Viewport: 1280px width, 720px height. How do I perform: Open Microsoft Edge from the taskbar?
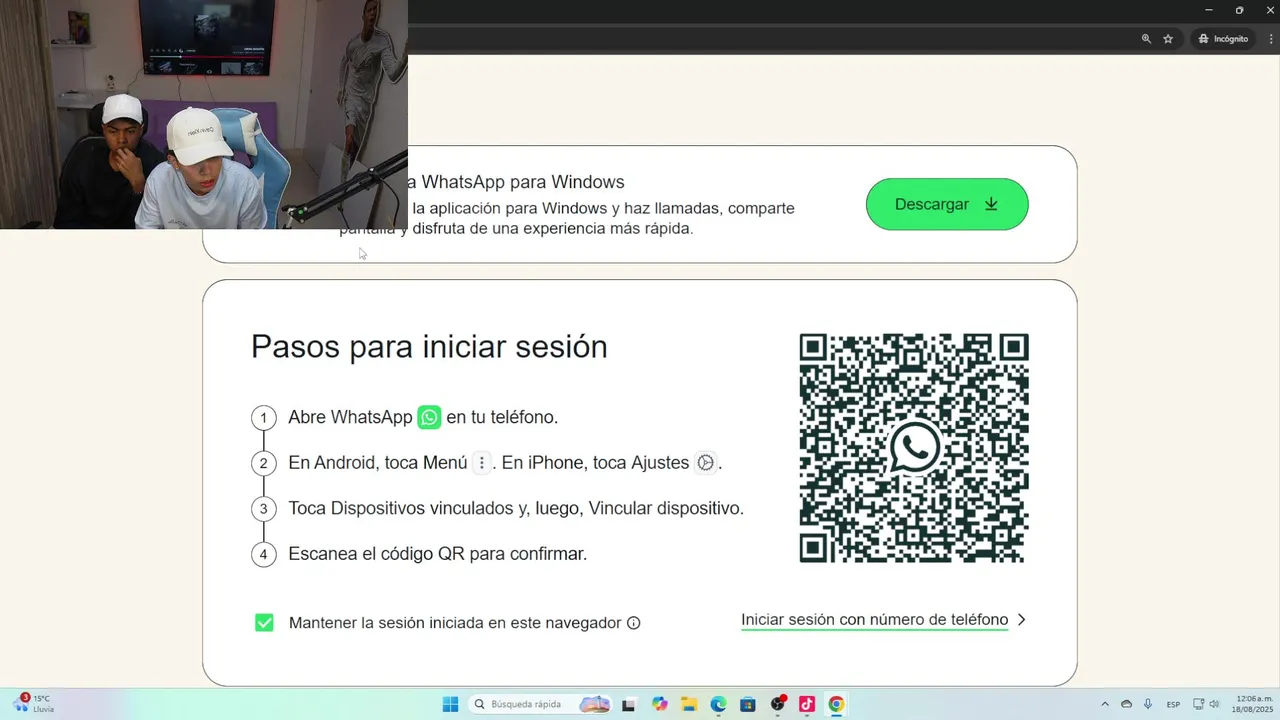[x=718, y=704]
